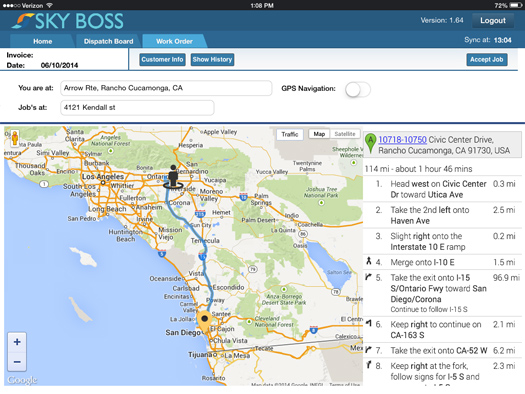Click the exit arrow icon for step 7
The width and height of the screenshot is (525, 394).
[369, 349]
